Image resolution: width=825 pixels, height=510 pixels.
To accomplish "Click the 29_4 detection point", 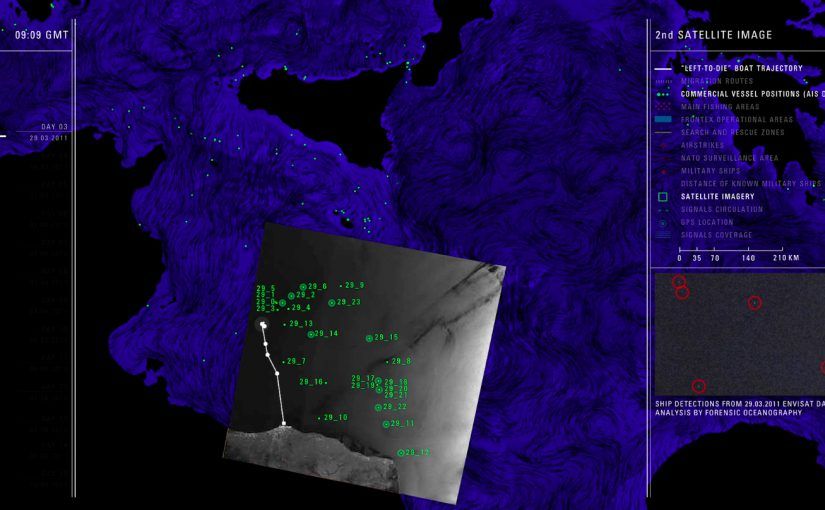I will pyautogui.click(x=288, y=308).
